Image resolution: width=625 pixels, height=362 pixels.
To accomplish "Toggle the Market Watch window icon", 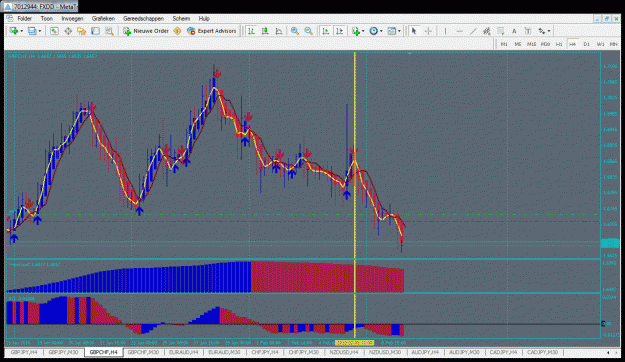I will 54,31.
